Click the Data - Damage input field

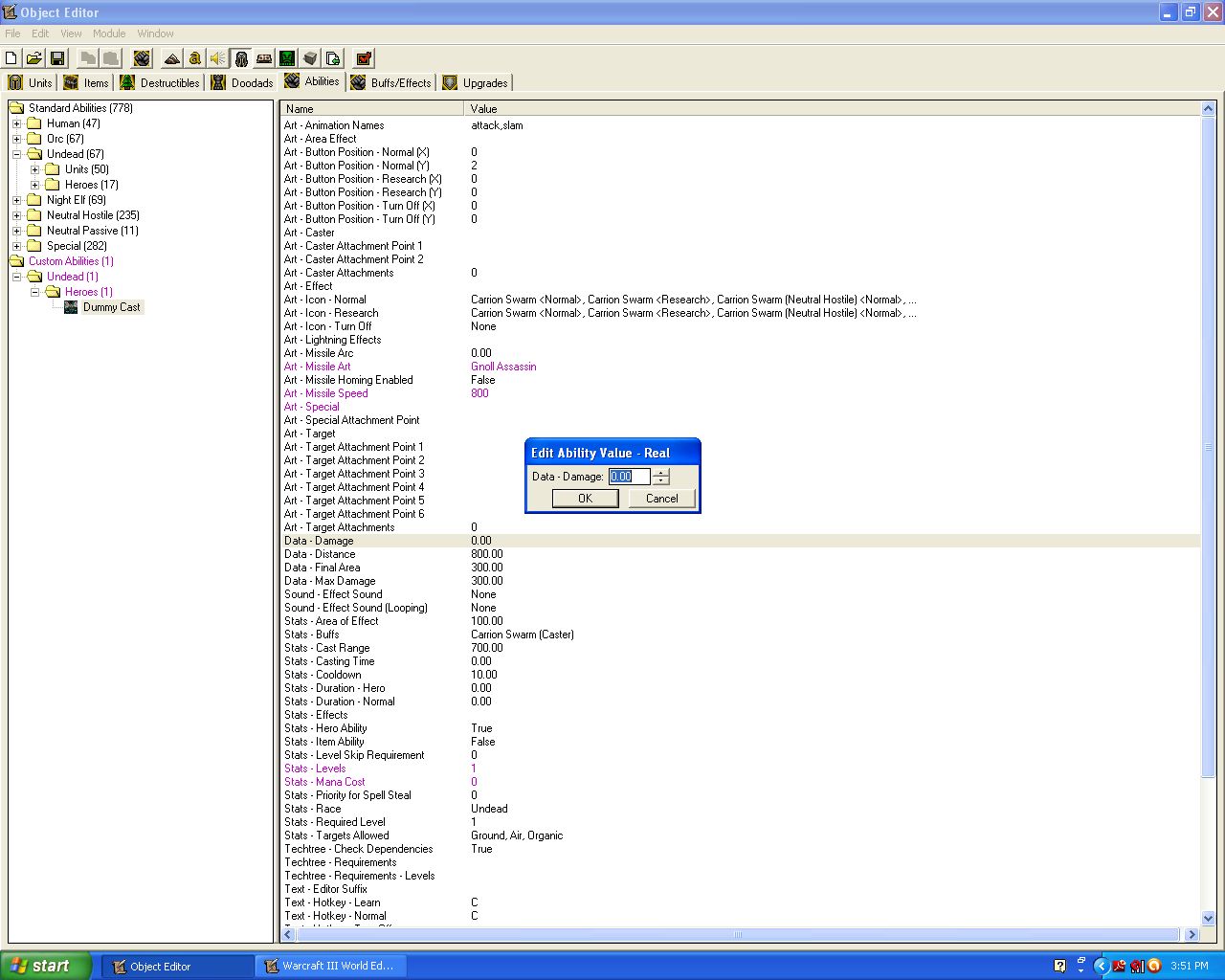(x=629, y=476)
